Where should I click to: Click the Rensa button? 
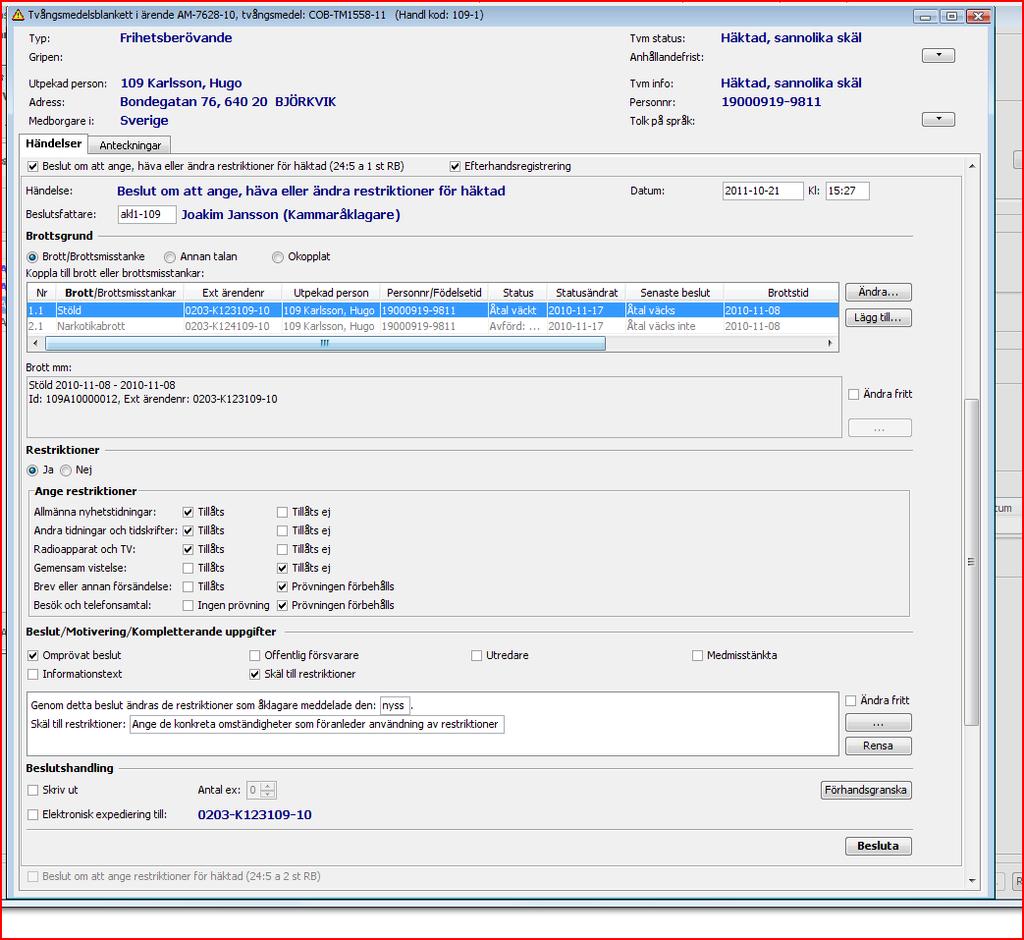878,746
